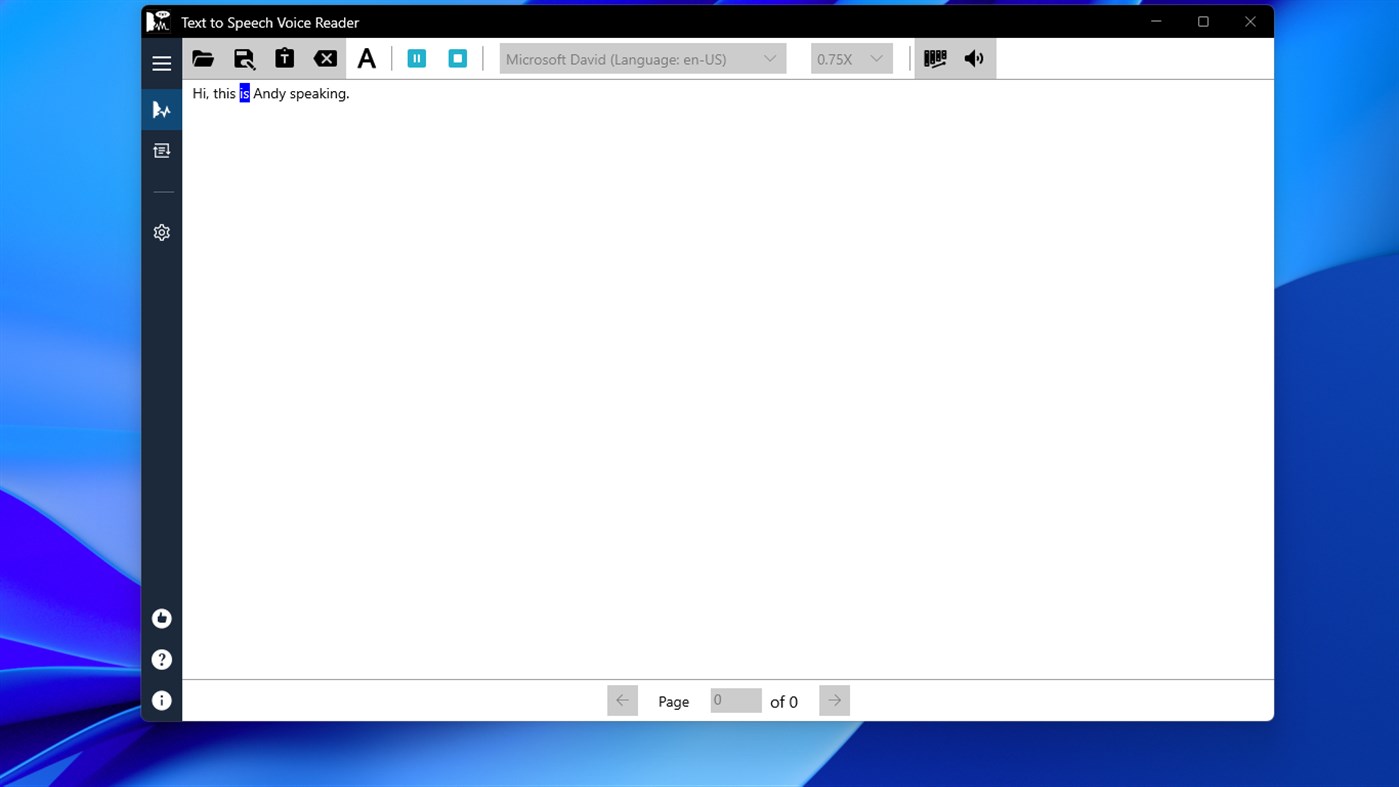The height and width of the screenshot is (787, 1399).
Task: Clear text with the backspace icon
Action: coord(325,59)
